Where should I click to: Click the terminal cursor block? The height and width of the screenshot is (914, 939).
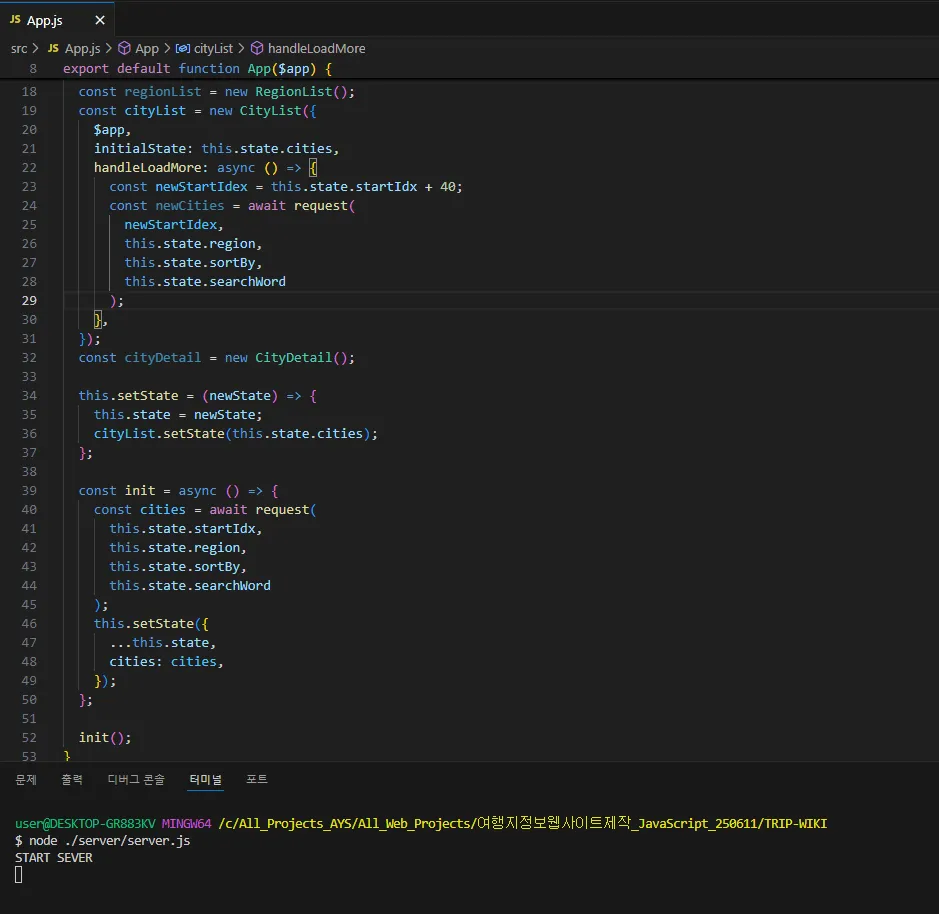pos(19,875)
